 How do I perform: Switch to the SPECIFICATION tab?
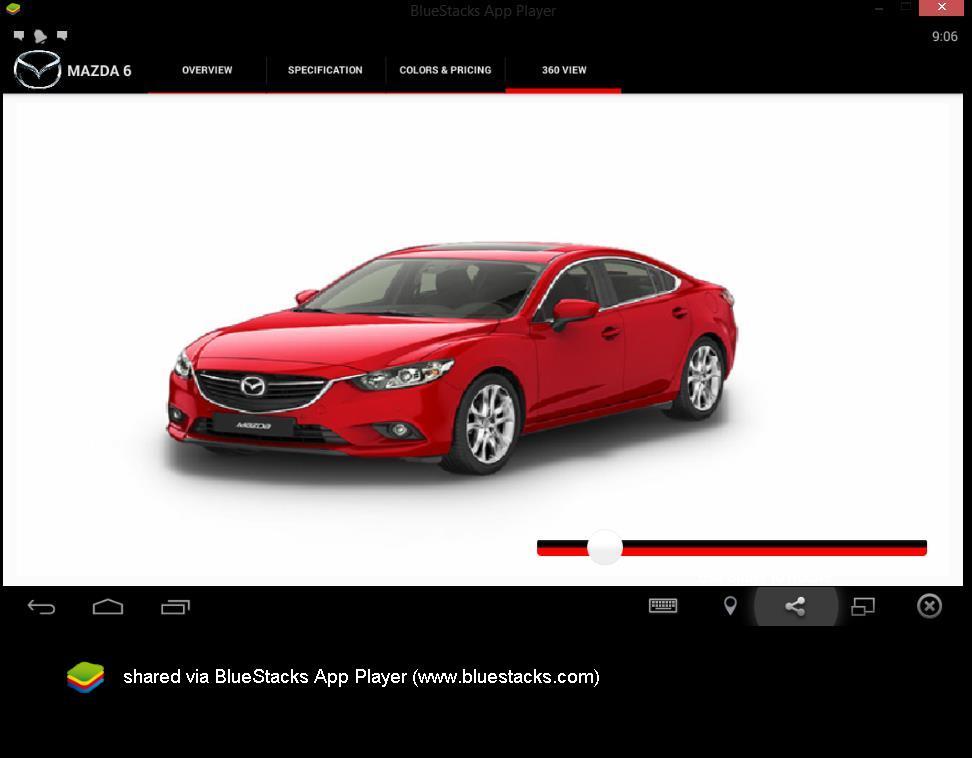[x=325, y=70]
